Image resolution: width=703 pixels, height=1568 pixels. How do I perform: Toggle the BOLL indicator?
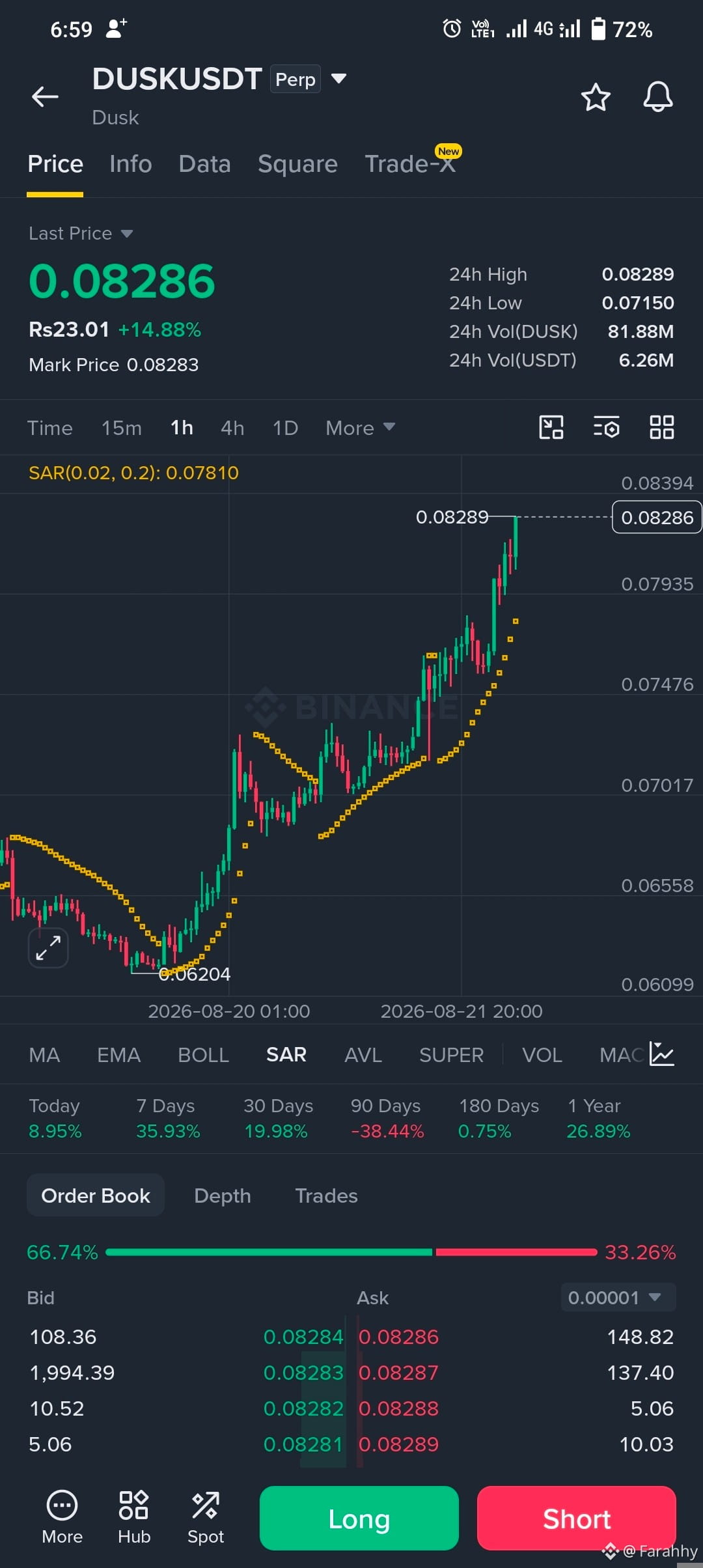tap(204, 1055)
